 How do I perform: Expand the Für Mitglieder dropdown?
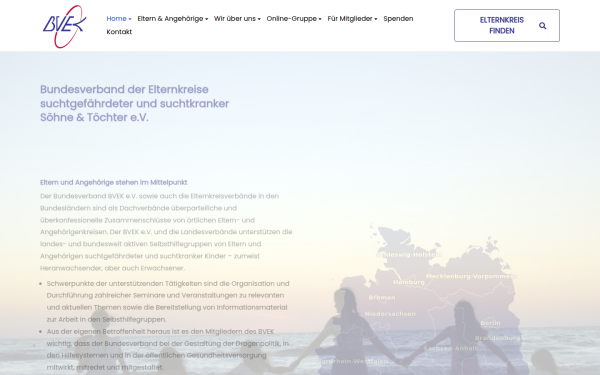click(352, 18)
